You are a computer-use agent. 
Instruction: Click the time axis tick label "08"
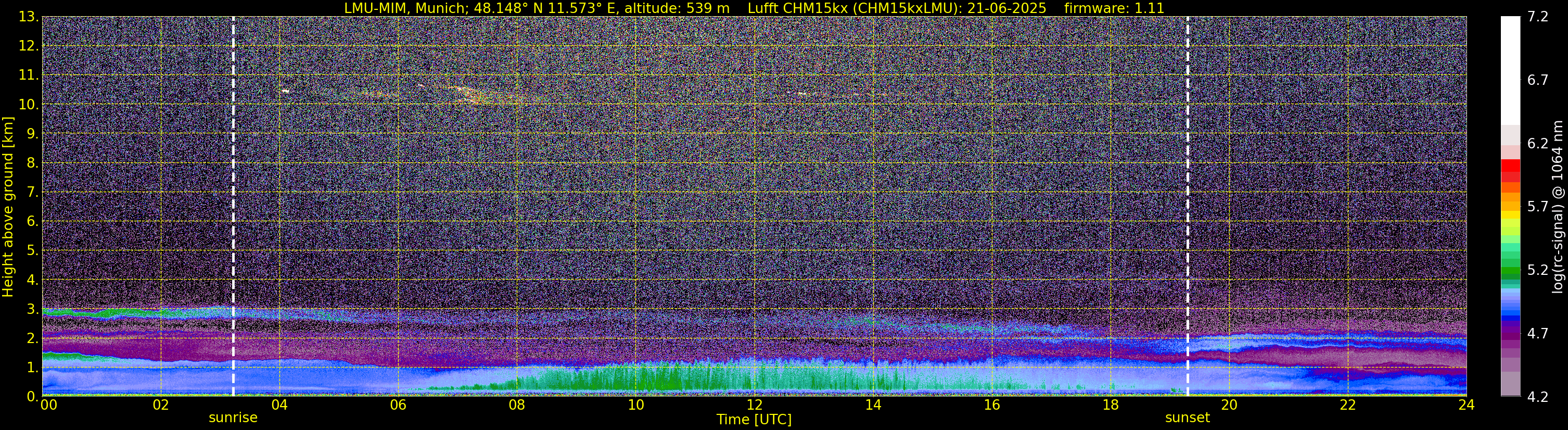tap(517, 405)
